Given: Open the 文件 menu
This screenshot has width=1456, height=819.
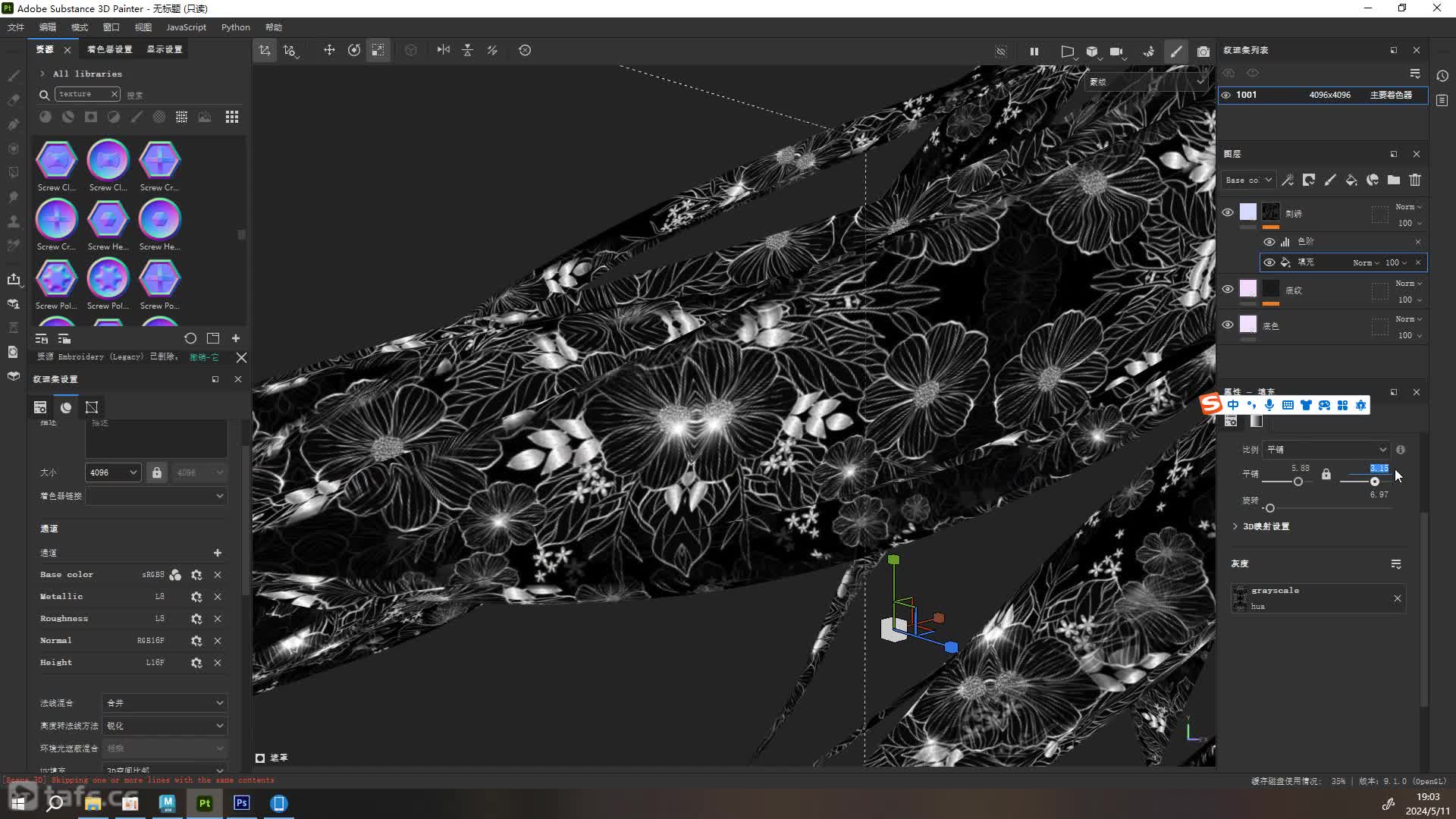Looking at the screenshot, I should (16, 27).
